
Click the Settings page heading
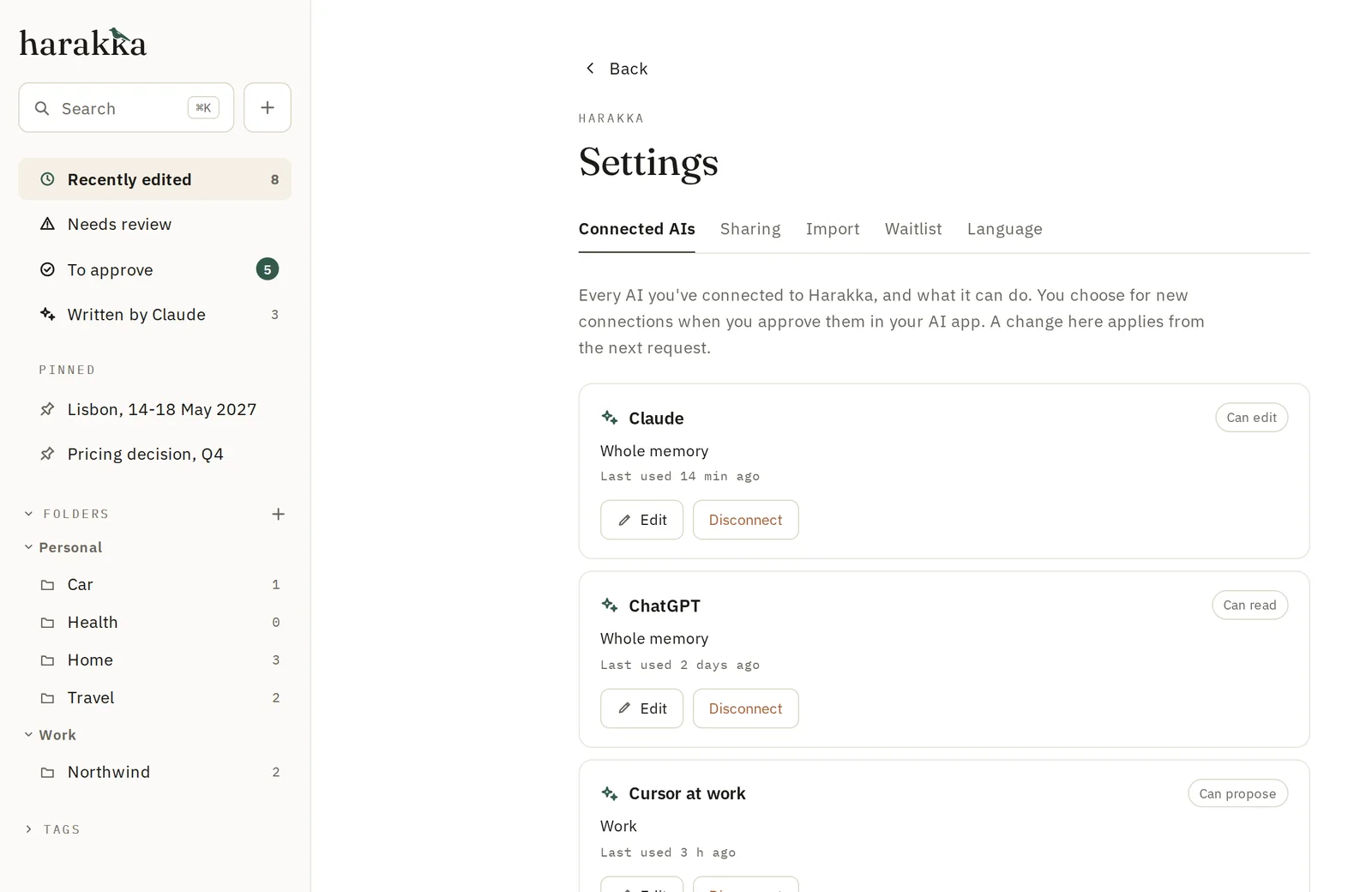tap(648, 162)
